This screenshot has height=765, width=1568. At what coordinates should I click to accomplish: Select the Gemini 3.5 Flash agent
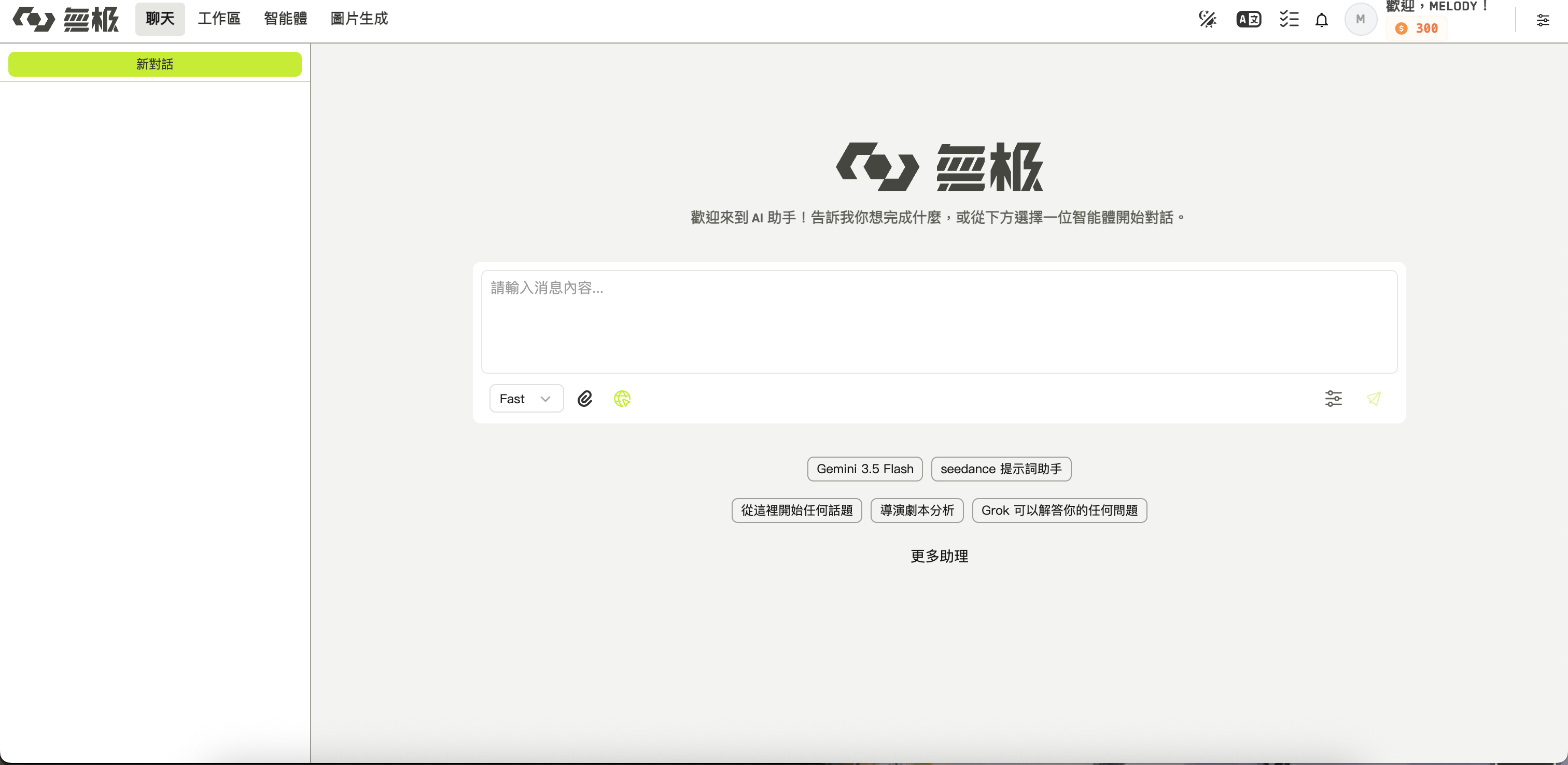click(865, 469)
